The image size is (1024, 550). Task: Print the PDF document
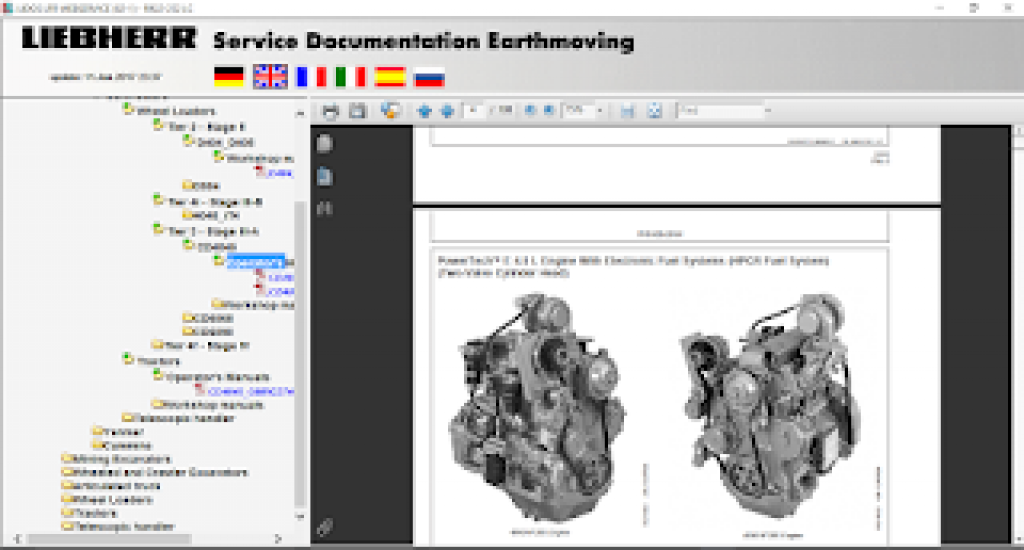330,111
